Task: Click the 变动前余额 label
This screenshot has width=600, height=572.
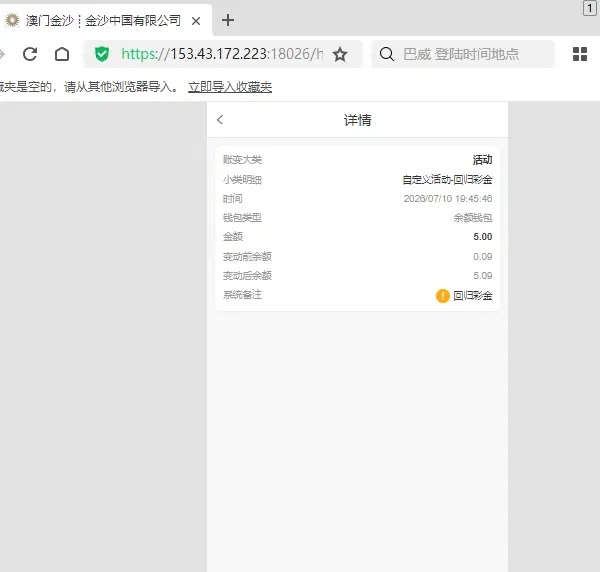Action: pyautogui.click(x=247, y=256)
